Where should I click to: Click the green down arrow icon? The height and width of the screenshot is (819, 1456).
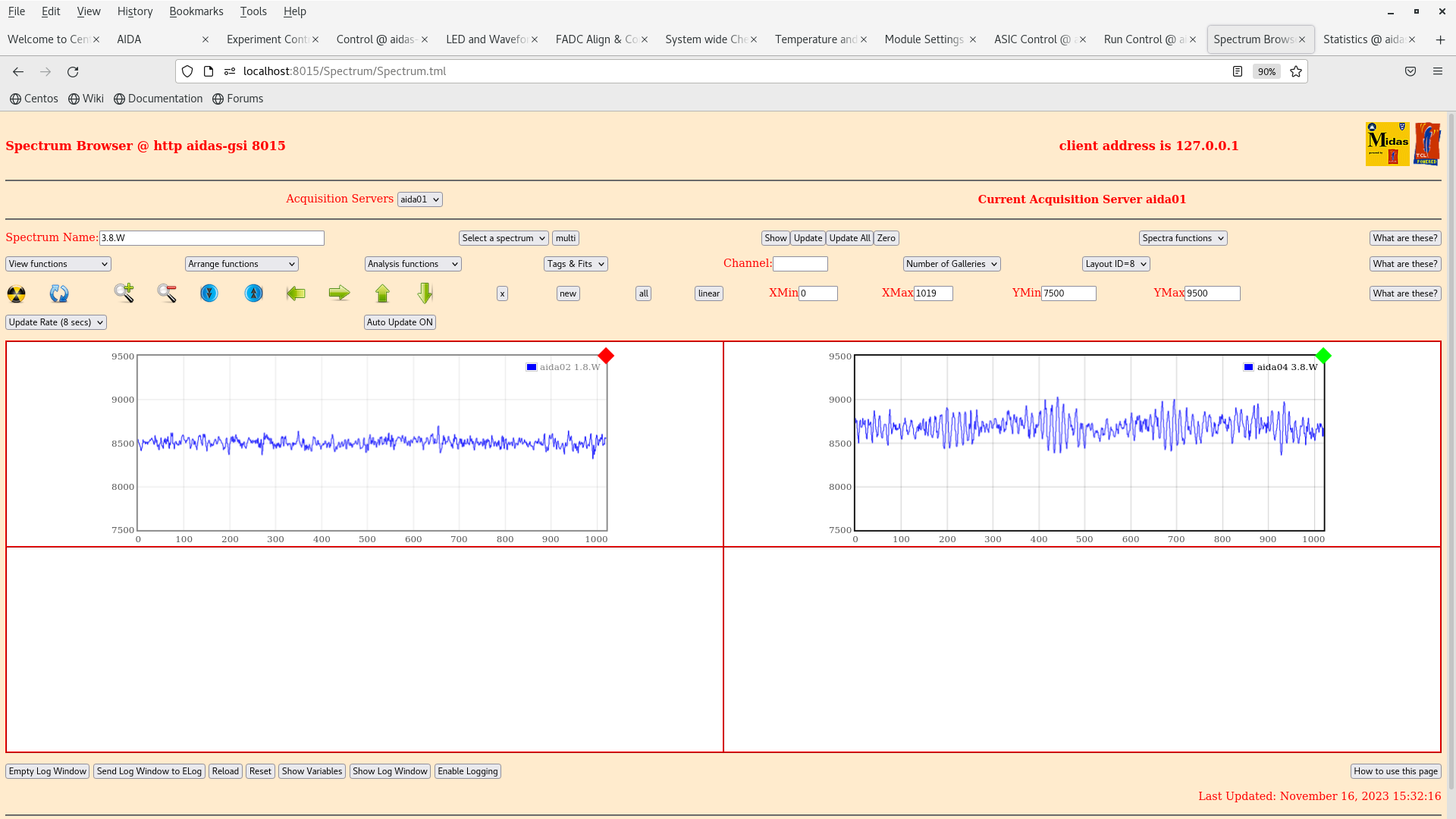425,293
